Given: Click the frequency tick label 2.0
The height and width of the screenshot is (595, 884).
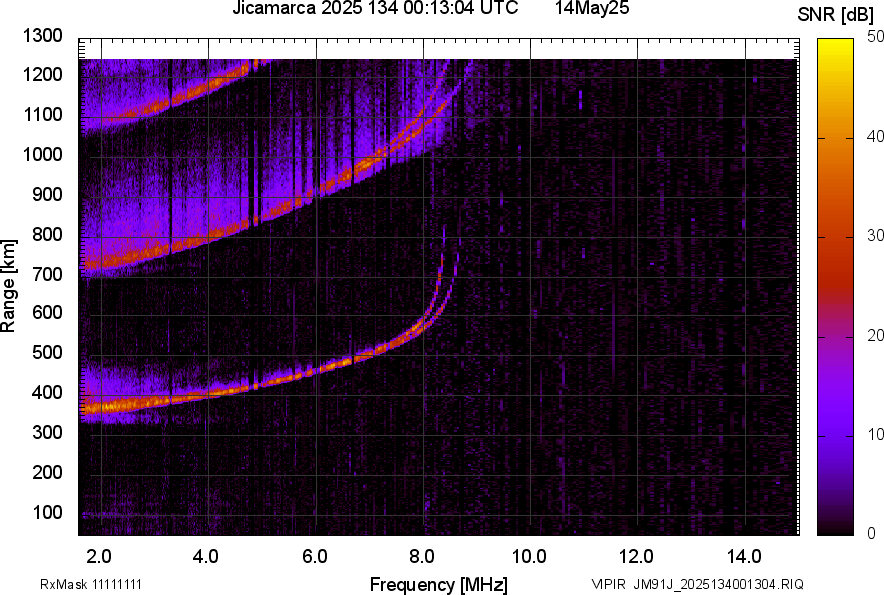Looking at the screenshot, I should click(x=99, y=557).
